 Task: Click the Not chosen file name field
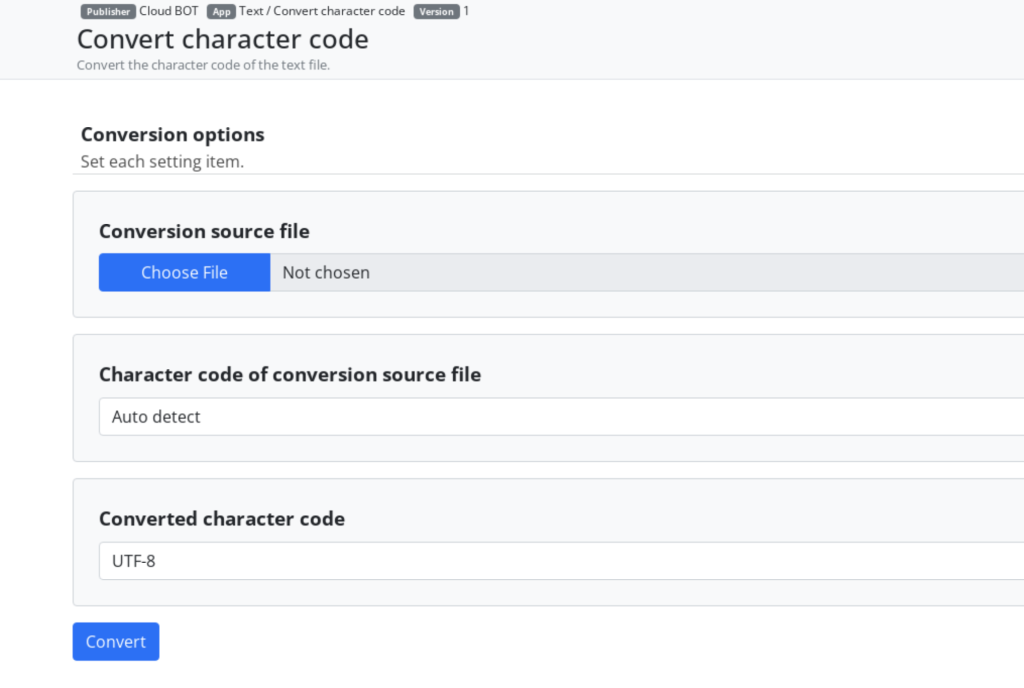[x=647, y=272]
